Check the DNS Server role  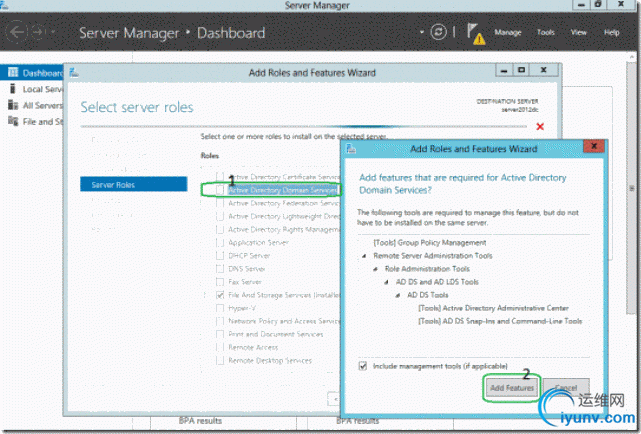pos(220,268)
